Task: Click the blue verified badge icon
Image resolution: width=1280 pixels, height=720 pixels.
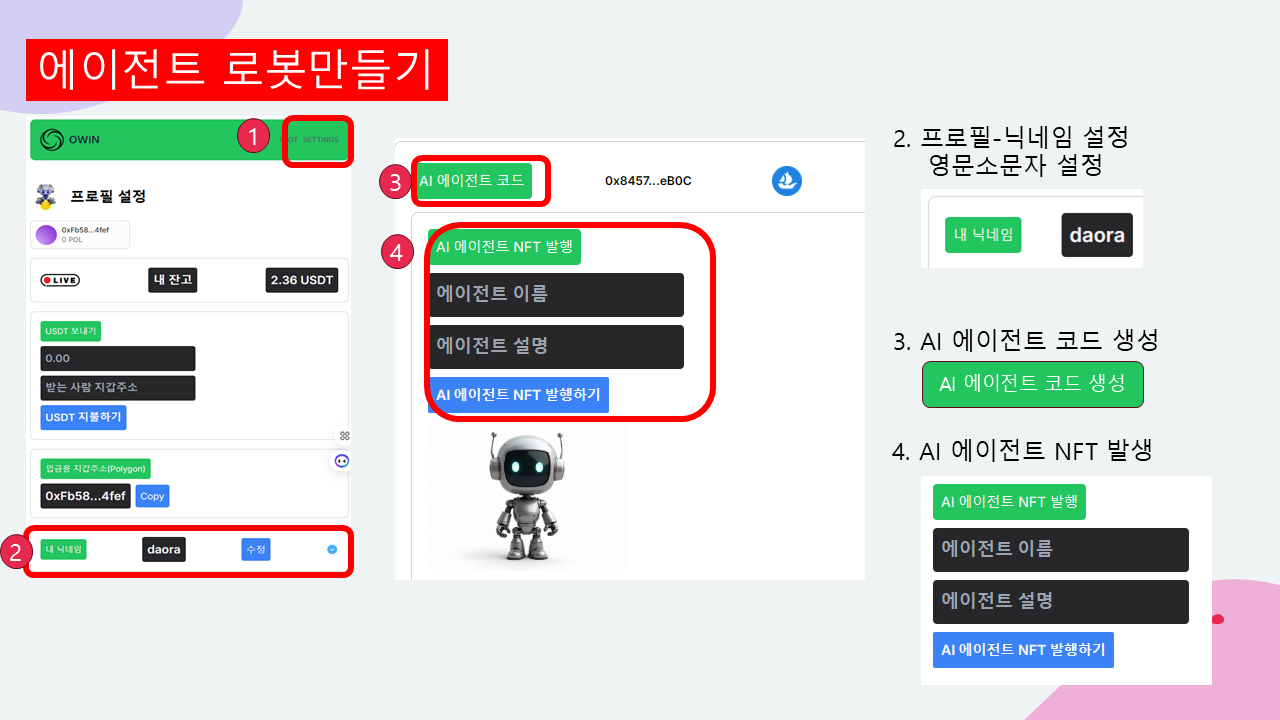Action: (x=332, y=549)
